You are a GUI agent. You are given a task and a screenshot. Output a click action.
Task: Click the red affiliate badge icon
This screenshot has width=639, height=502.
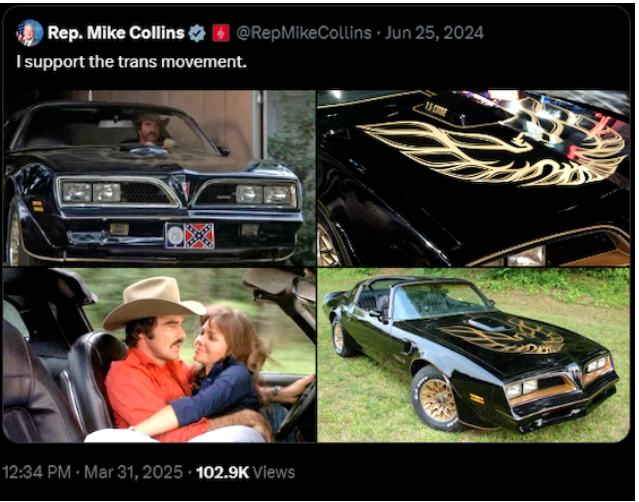[x=221, y=33]
